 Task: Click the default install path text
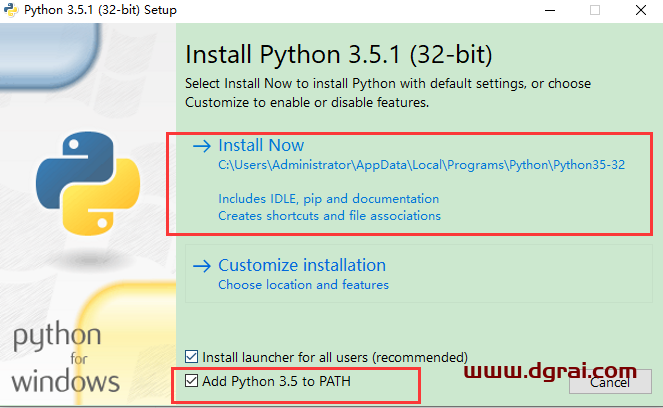(x=421, y=165)
